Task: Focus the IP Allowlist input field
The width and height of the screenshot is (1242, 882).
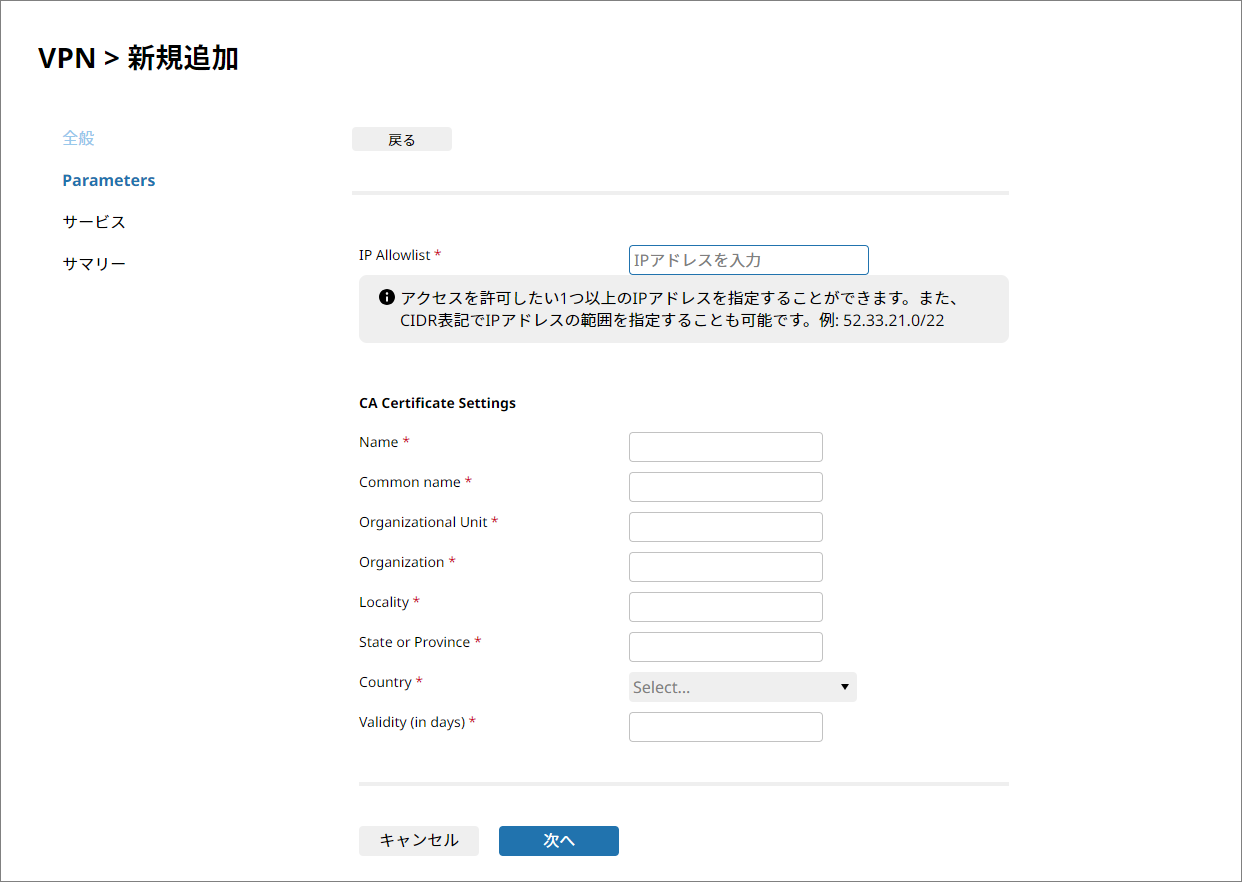Action: 748,260
